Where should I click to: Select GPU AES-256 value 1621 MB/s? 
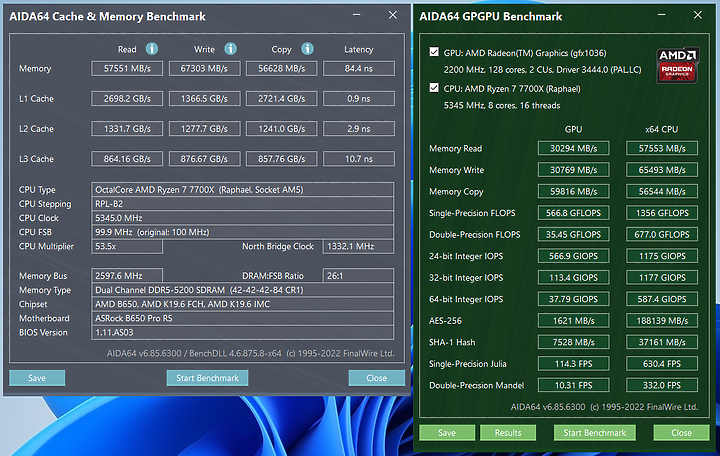click(x=574, y=321)
